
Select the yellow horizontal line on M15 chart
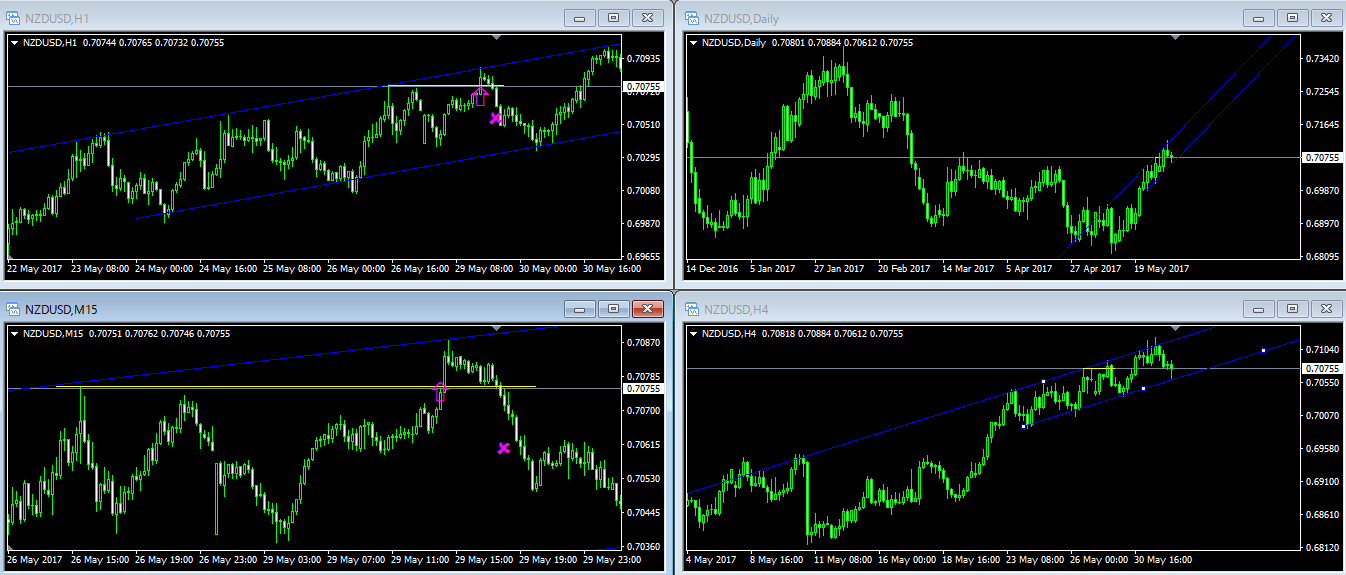pos(300,386)
